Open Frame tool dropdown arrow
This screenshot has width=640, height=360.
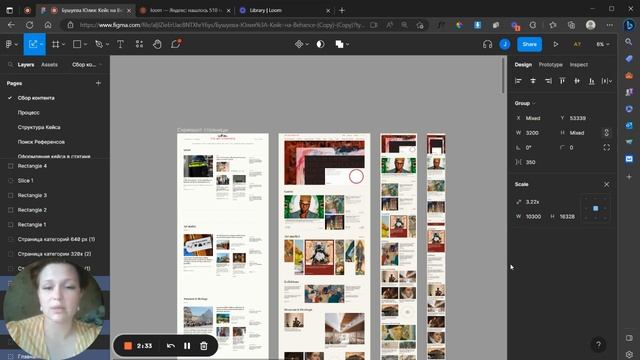[x=64, y=44]
